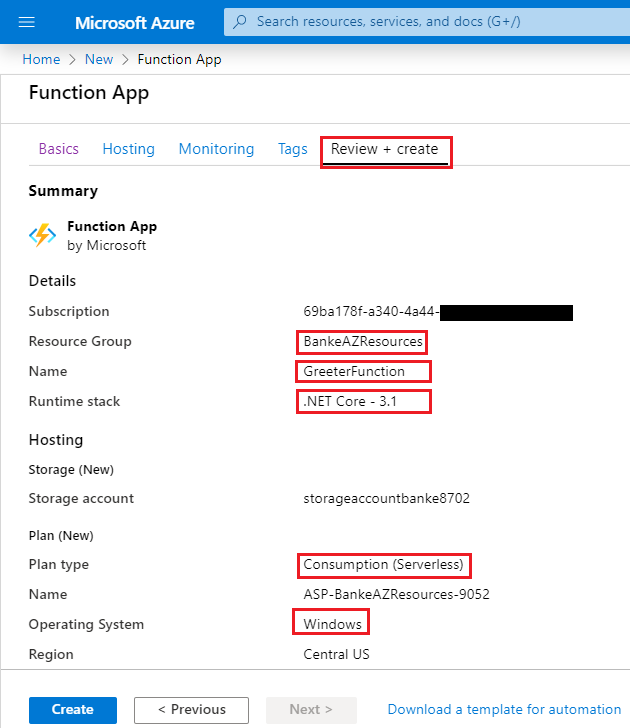Select the Central US region value
Screen dimensions: 630x728
337,655
